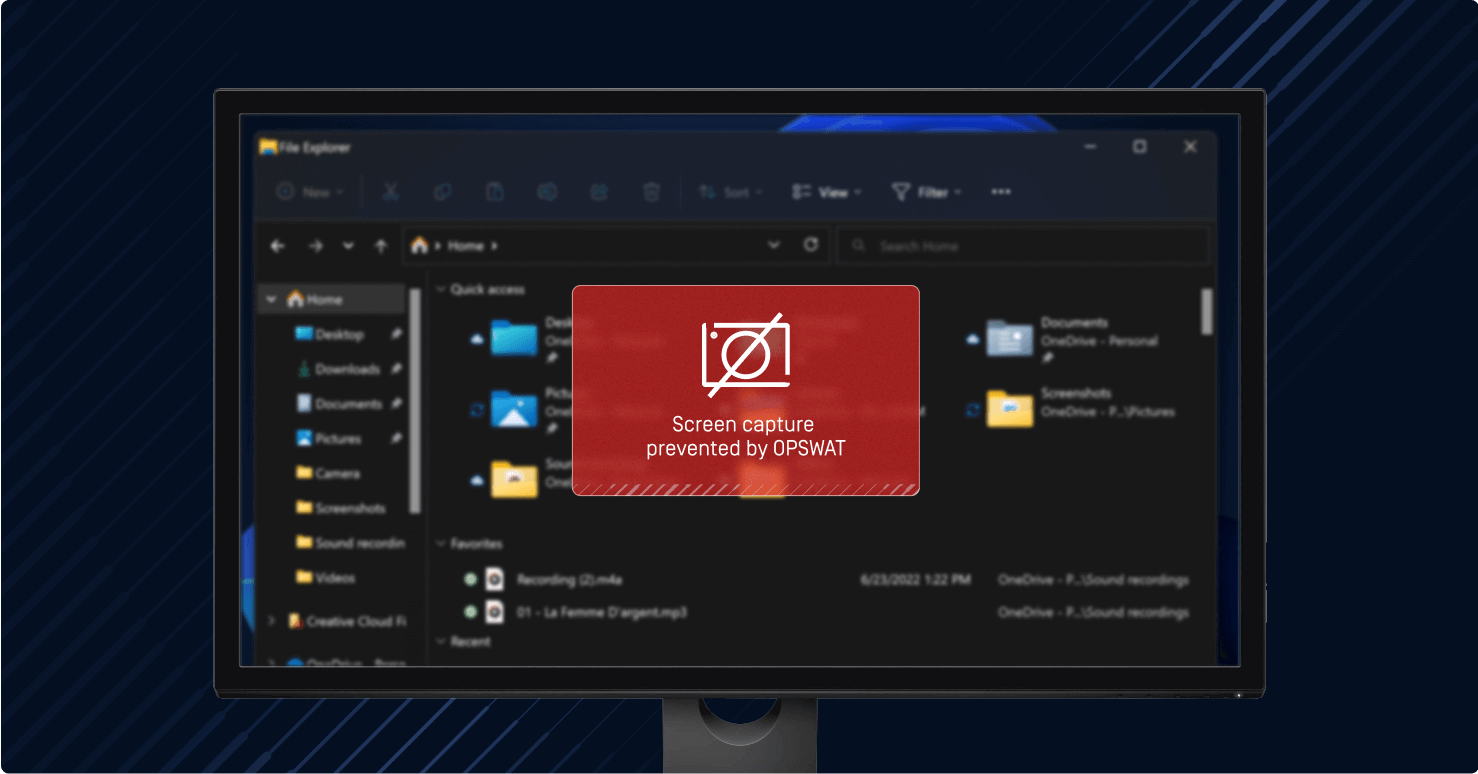1478x774 pixels.
Task: Open the View dropdown menu
Action: pyautogui.click(x=826, y=192)
